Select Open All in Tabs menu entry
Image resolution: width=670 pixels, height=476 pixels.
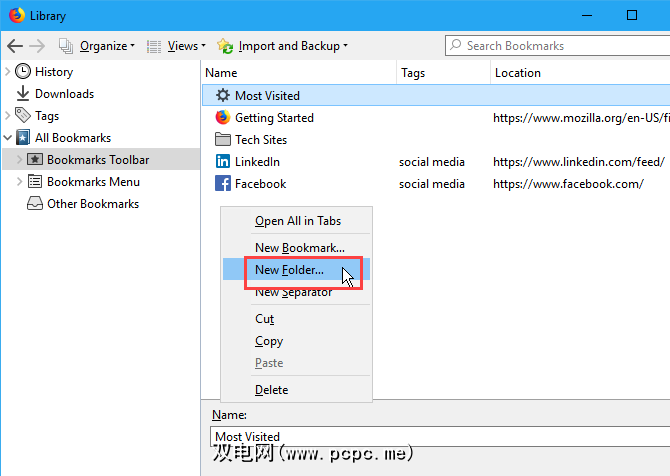pyautogui.click(x=297, y=221)
